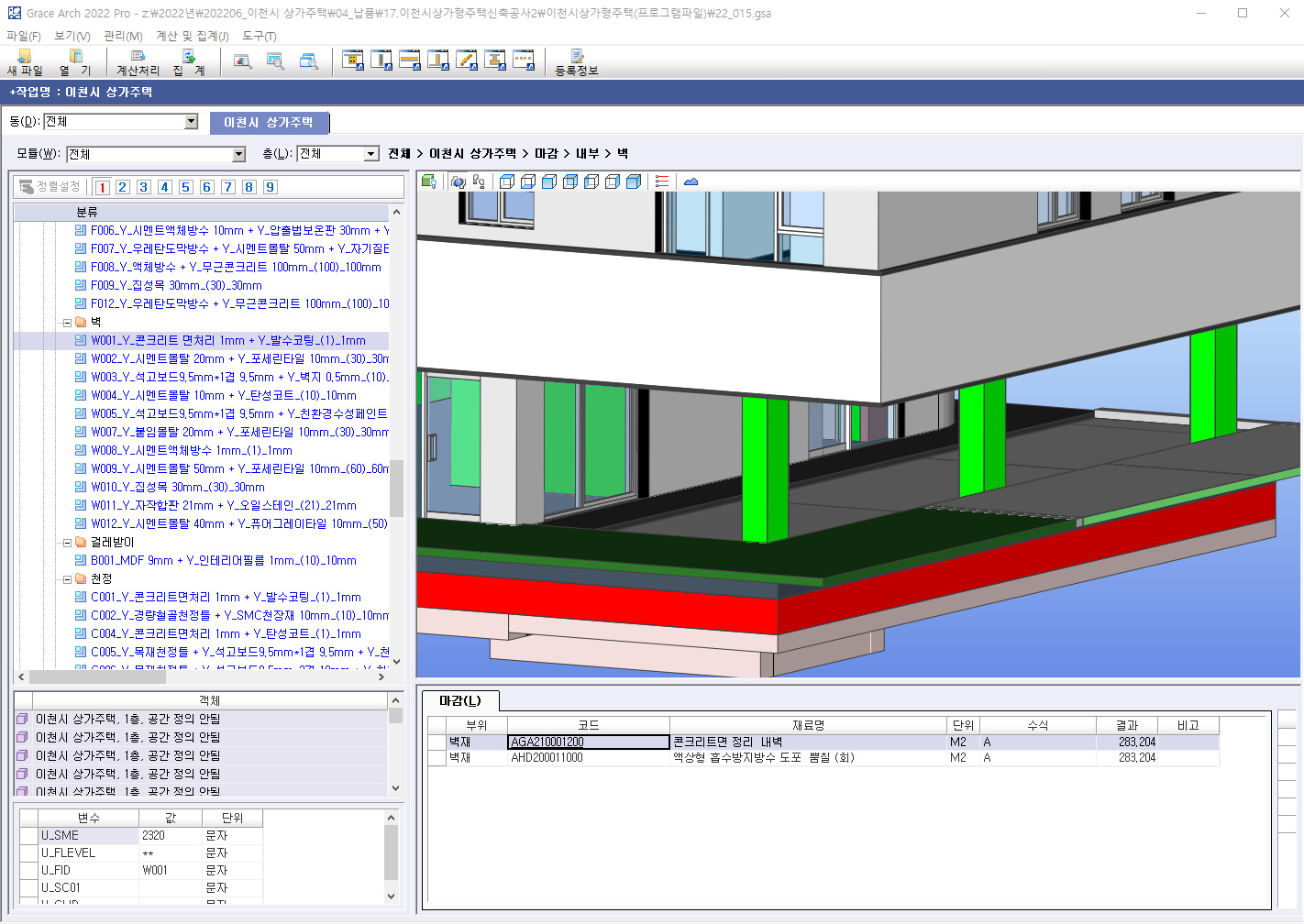This screenshot has height=924, width=1304.
Task: Open the 계산 및 집계(J) menu
Action: click(x=193, y=36)
